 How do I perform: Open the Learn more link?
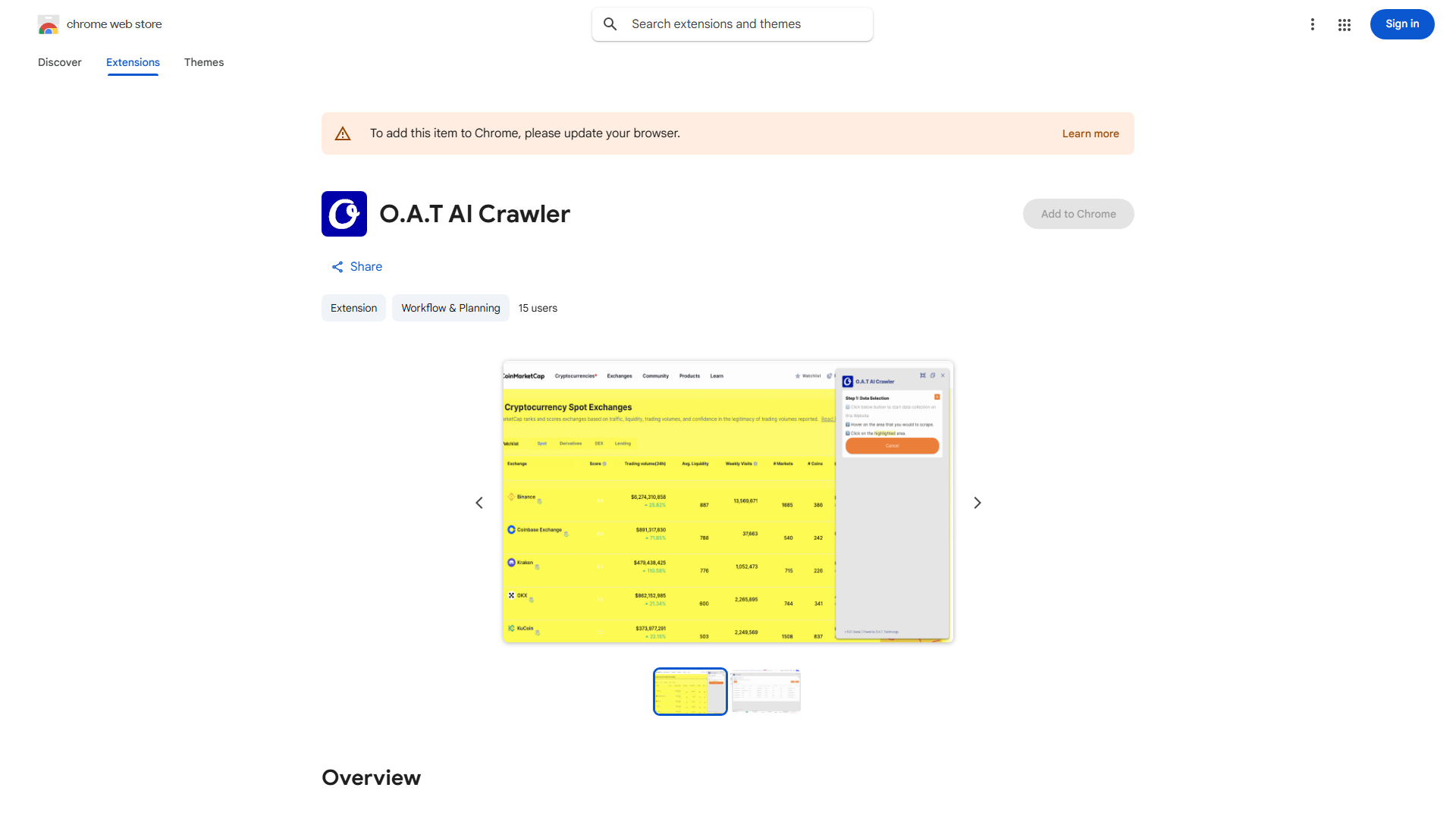pyautogui.click(x=1090, y=133)
